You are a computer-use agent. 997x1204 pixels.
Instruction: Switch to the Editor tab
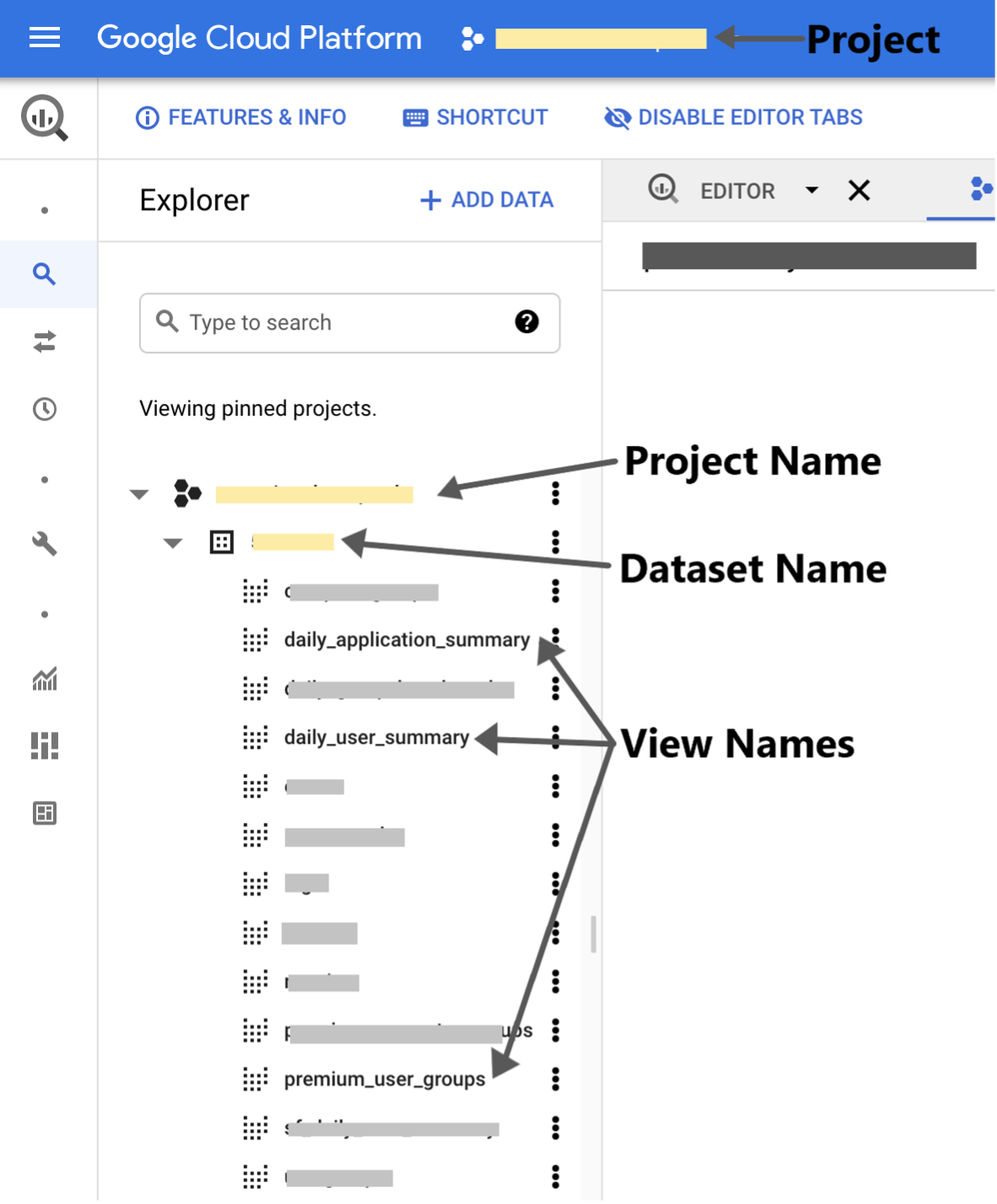point(738,191)
